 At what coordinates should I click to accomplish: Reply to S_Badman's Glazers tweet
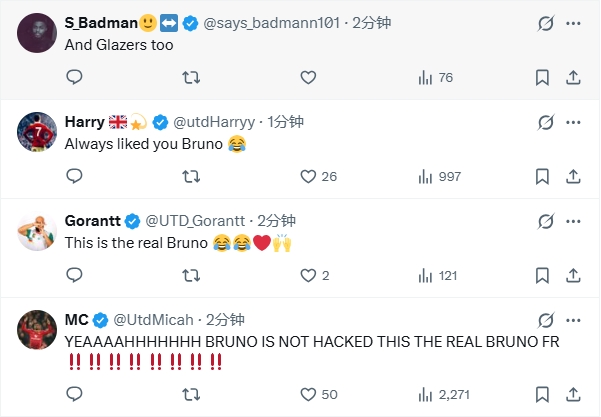74,77
